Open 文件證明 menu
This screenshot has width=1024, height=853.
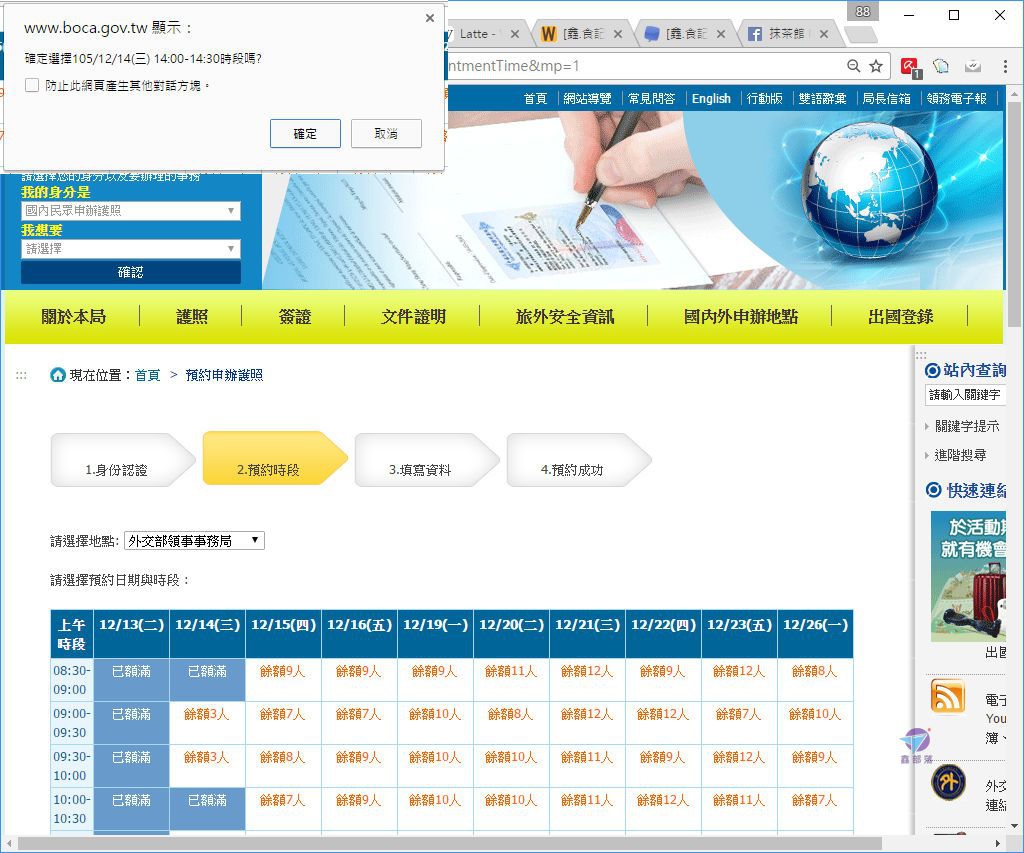pos(413,317)
